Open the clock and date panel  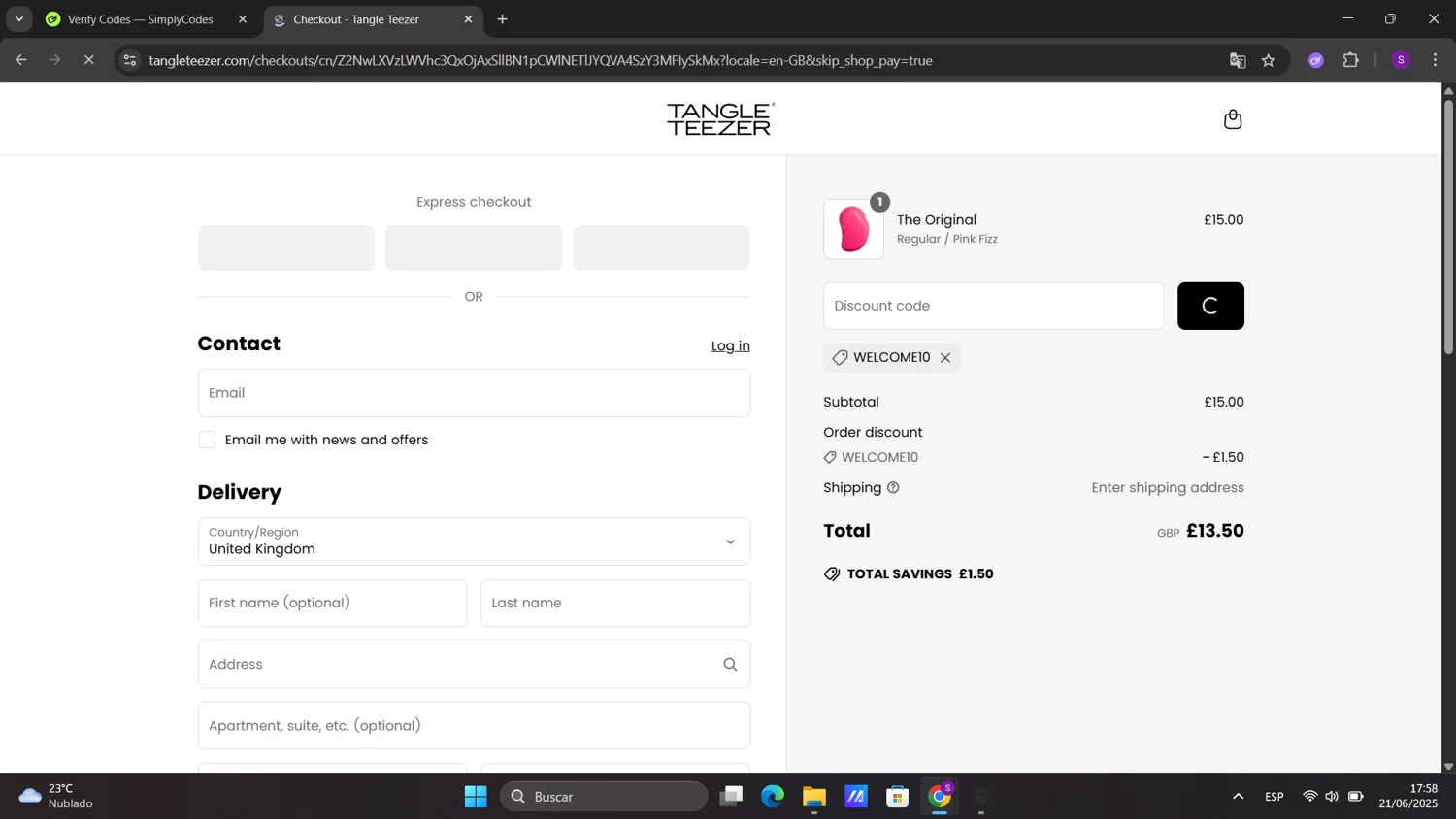(x=1408, y=796)
